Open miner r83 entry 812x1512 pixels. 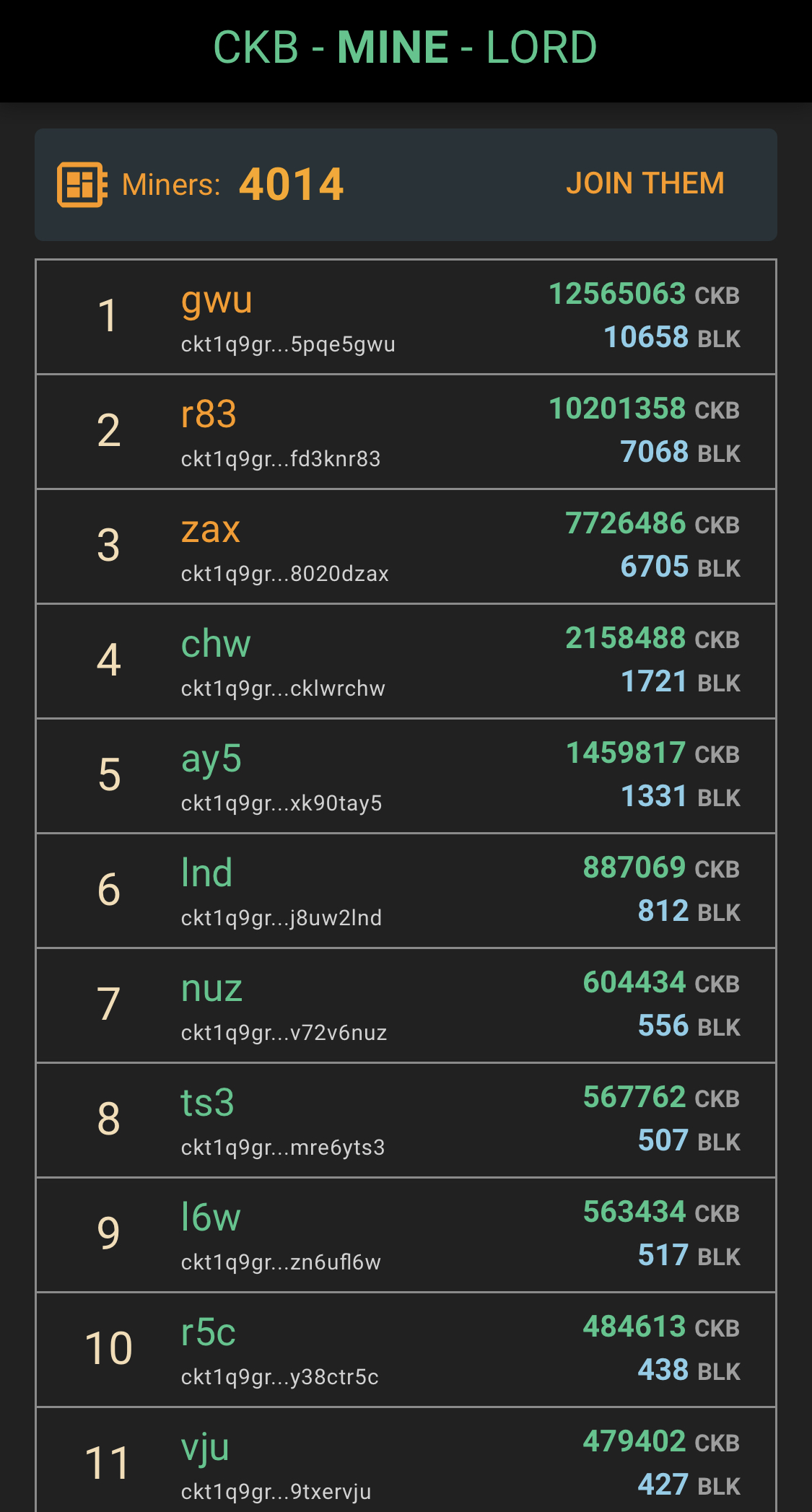tap(209, 415)
